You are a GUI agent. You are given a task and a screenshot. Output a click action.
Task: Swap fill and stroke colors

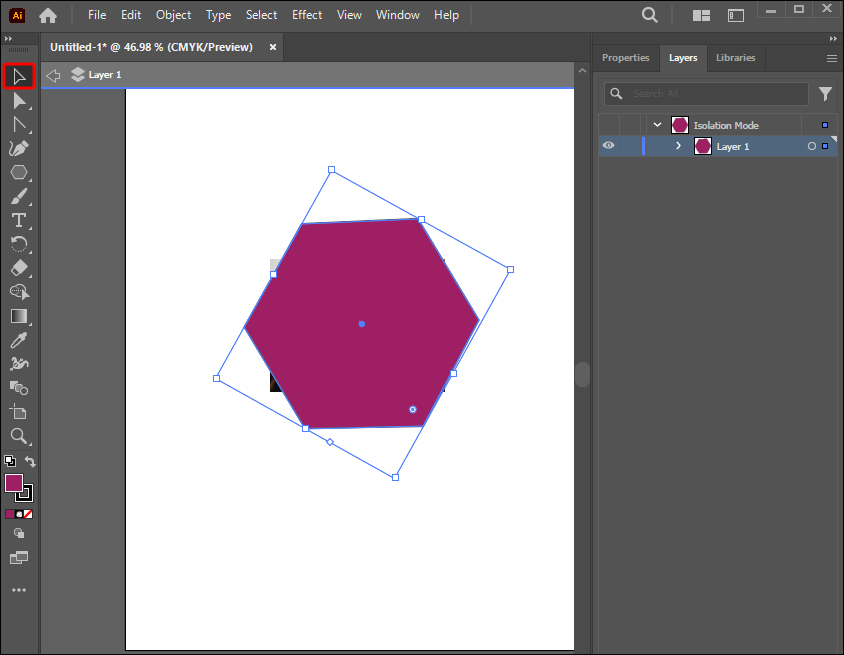30,462
